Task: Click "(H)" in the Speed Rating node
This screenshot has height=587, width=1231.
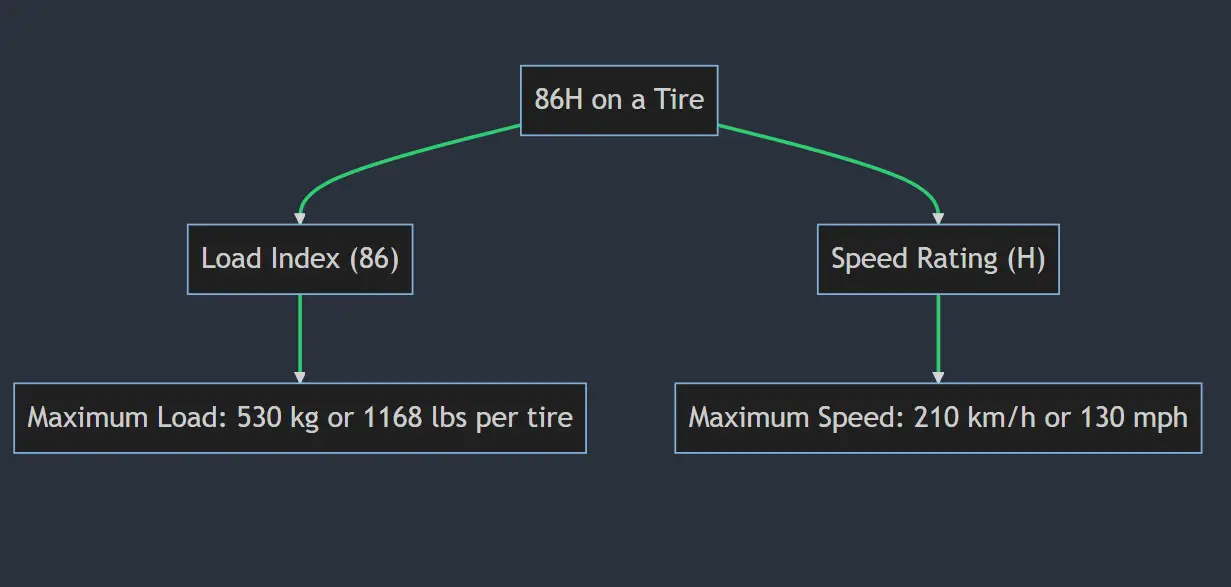Action: pyautogui.click(x=1025, y=259)
